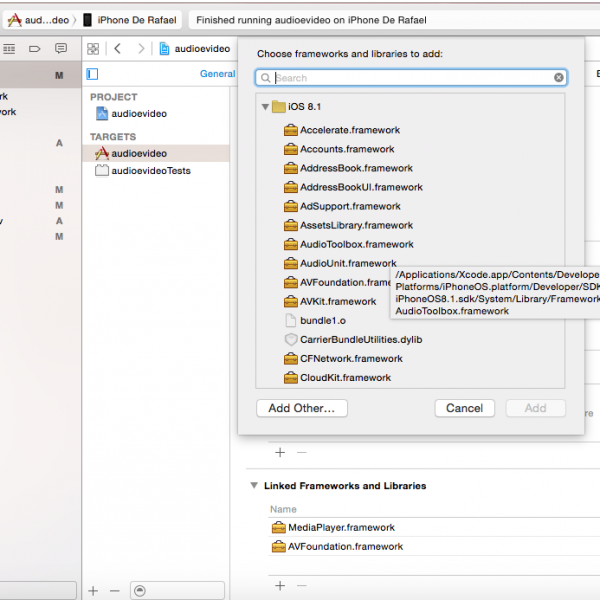Click the AudioToolbox.framework toolbox icon
The height and width of the screenshot is (600, 600).
coord(291,245)
